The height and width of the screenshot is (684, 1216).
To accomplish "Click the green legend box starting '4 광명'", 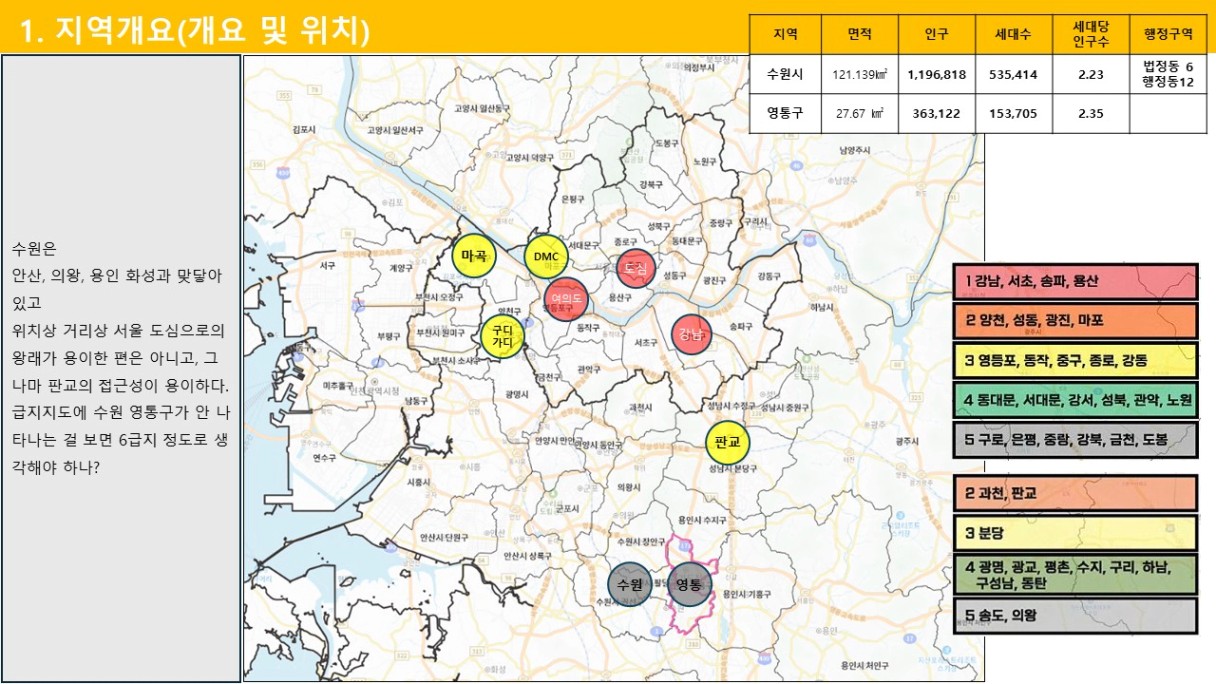I will click(1075, 574).
